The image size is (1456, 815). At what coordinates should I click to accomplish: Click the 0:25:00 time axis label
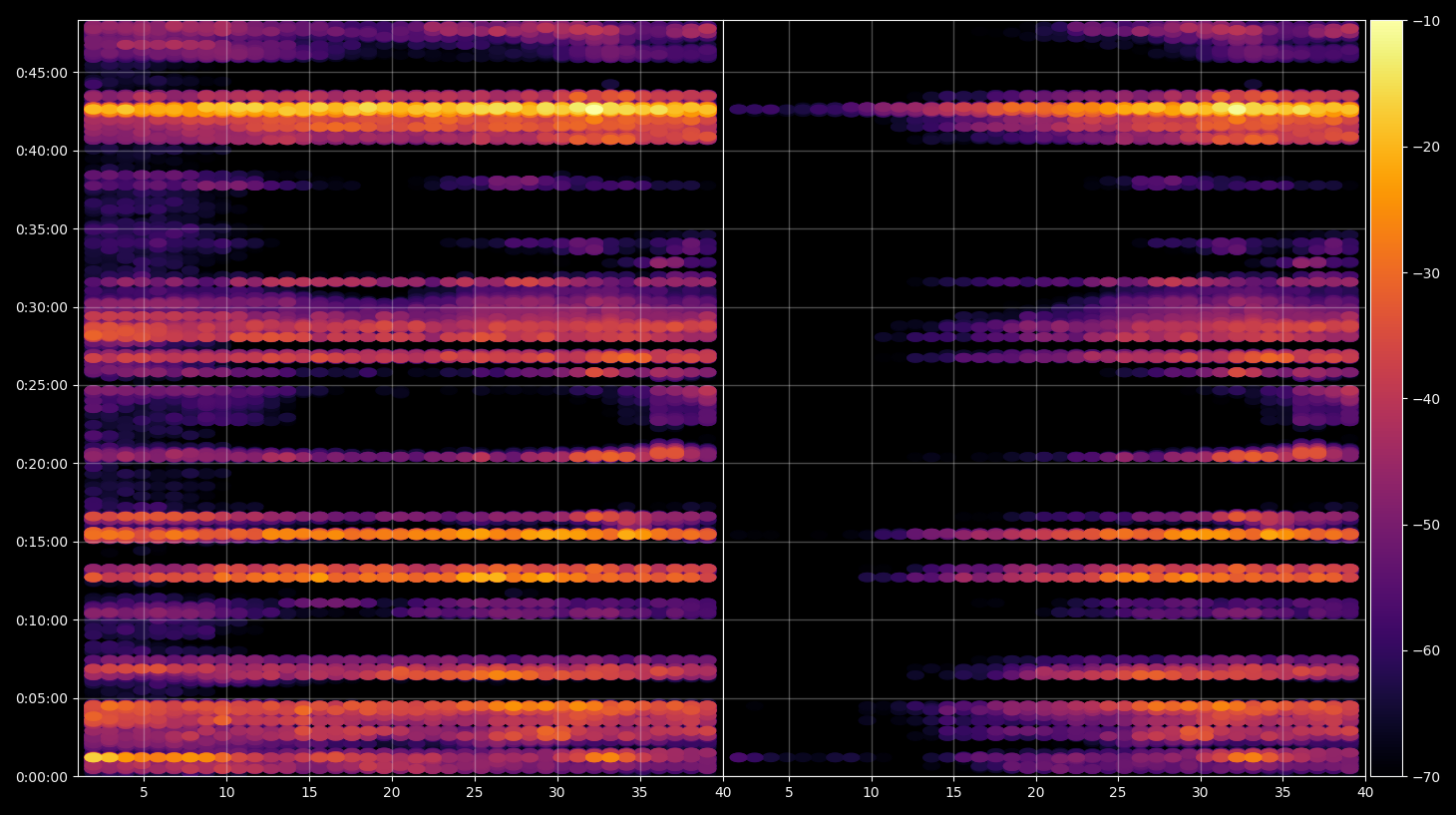point(42,385)
